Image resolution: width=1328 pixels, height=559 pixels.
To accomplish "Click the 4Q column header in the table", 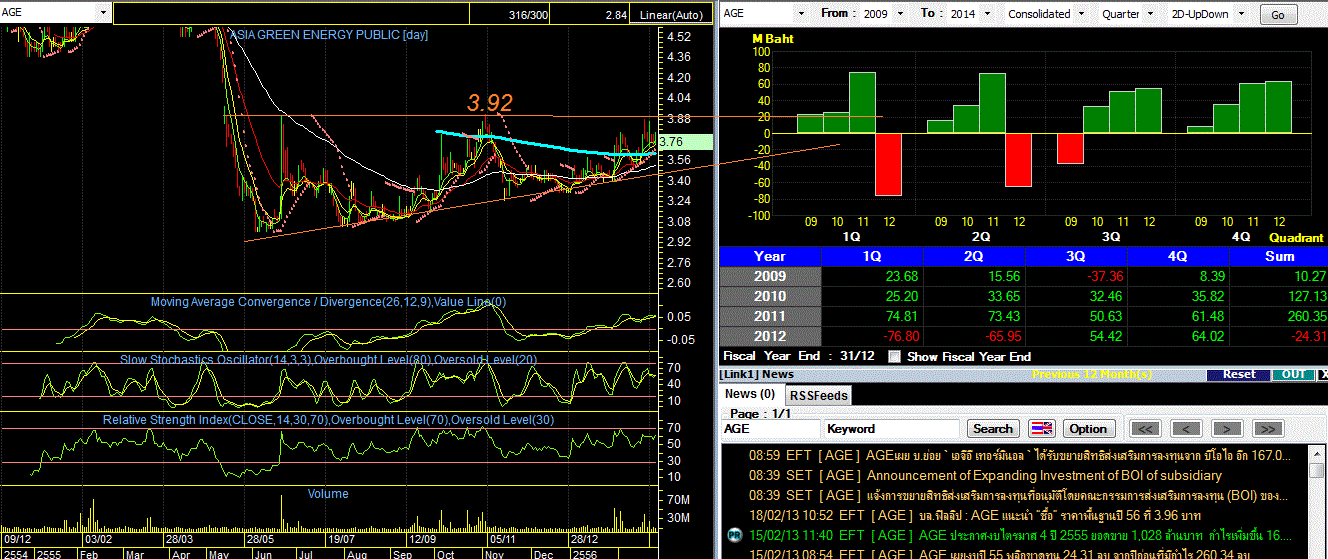I will [1177, 256].
